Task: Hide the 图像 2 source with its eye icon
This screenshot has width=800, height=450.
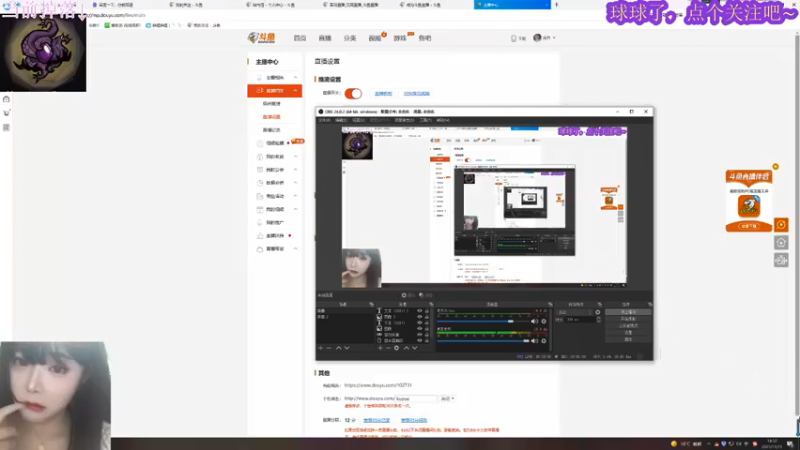Action: point(419,317)
